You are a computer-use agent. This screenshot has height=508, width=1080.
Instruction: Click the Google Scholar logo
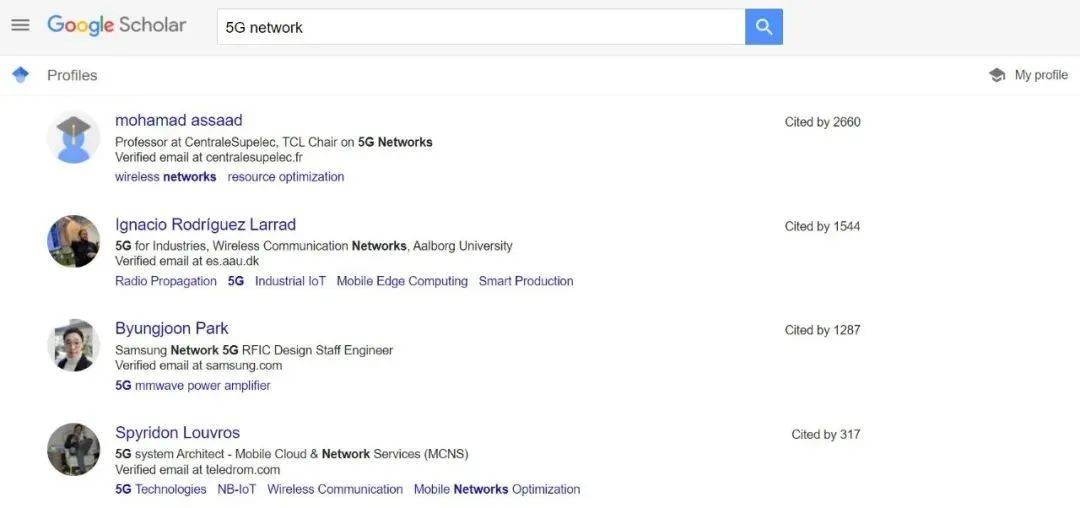pyautogui.click(x=116, y=25)
